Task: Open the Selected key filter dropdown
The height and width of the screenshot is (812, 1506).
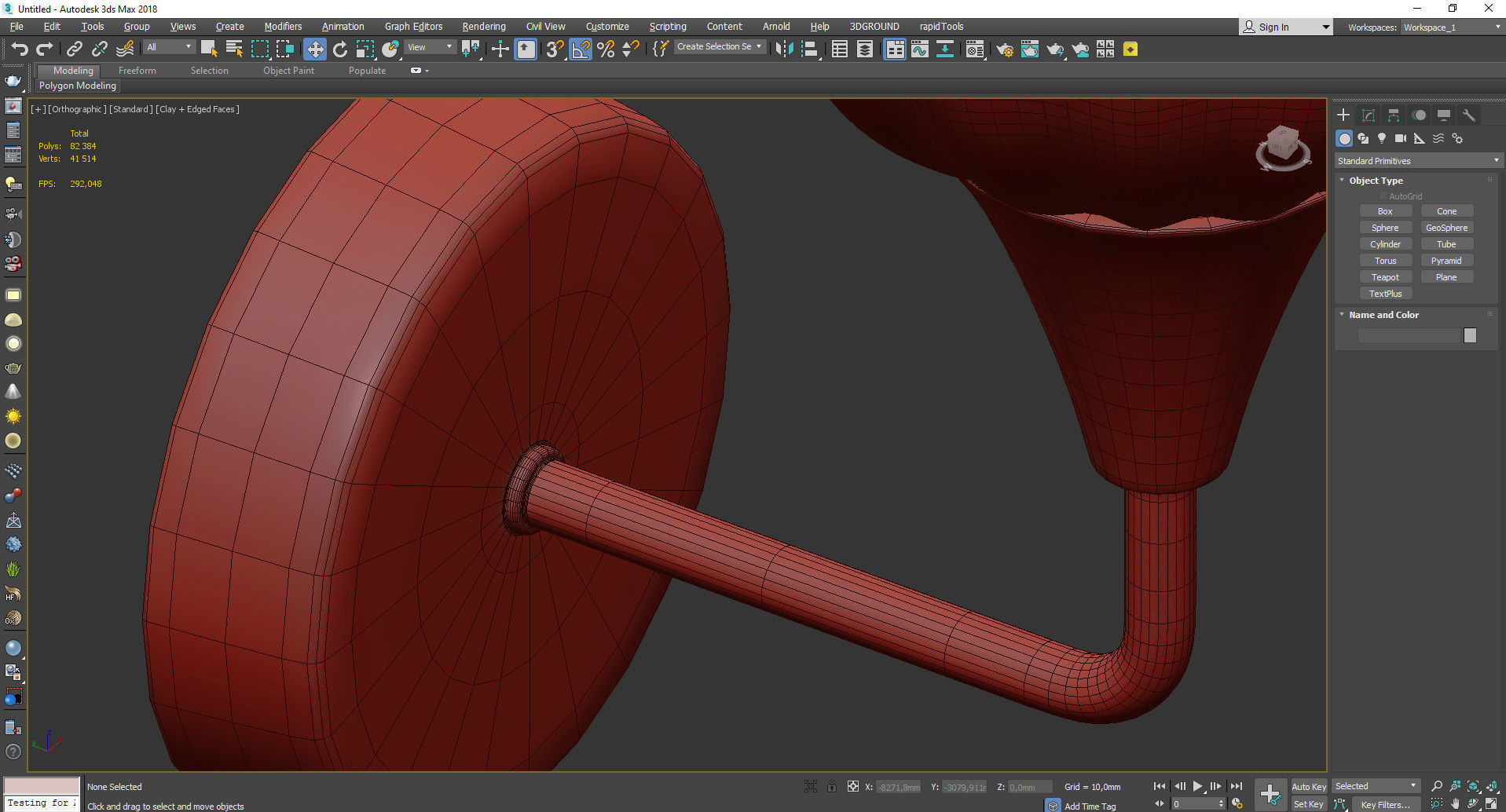Action: (x=1376, y=786)
